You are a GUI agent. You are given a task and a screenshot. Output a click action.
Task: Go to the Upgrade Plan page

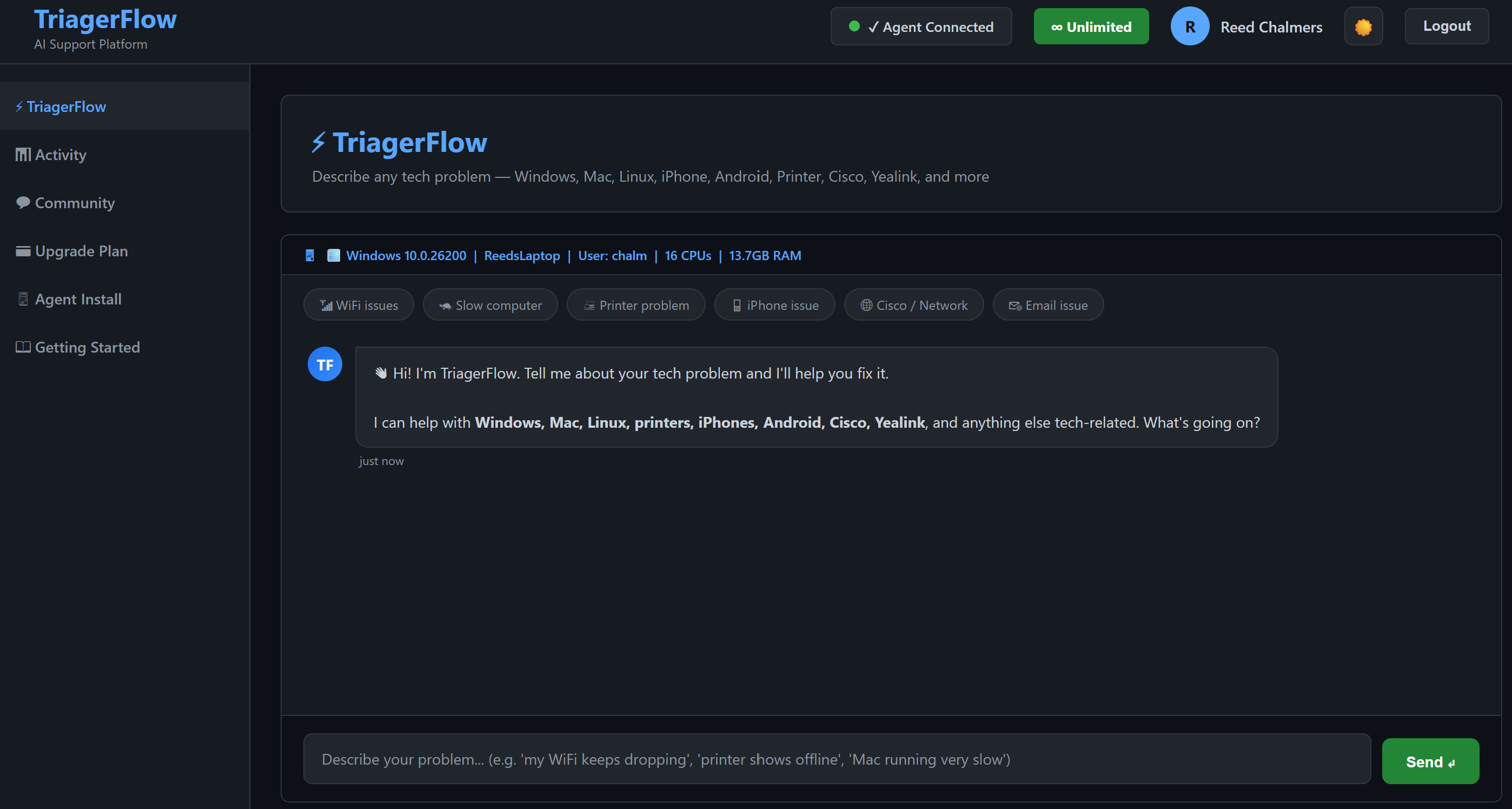pos(81,251)
